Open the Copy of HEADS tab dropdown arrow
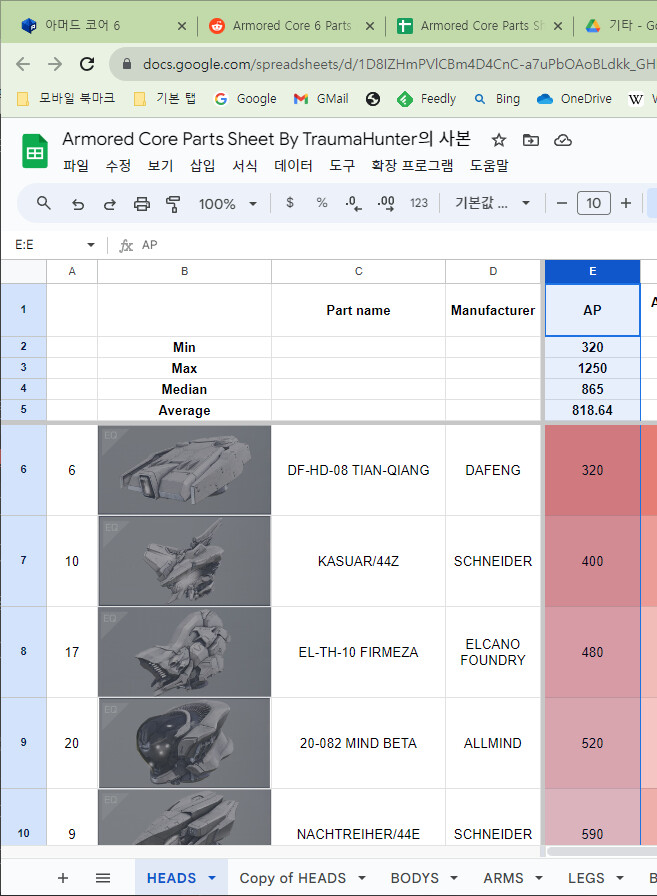The height and width of the screenshot is (896, 657). pyautogui.click(x=362, y=878)
